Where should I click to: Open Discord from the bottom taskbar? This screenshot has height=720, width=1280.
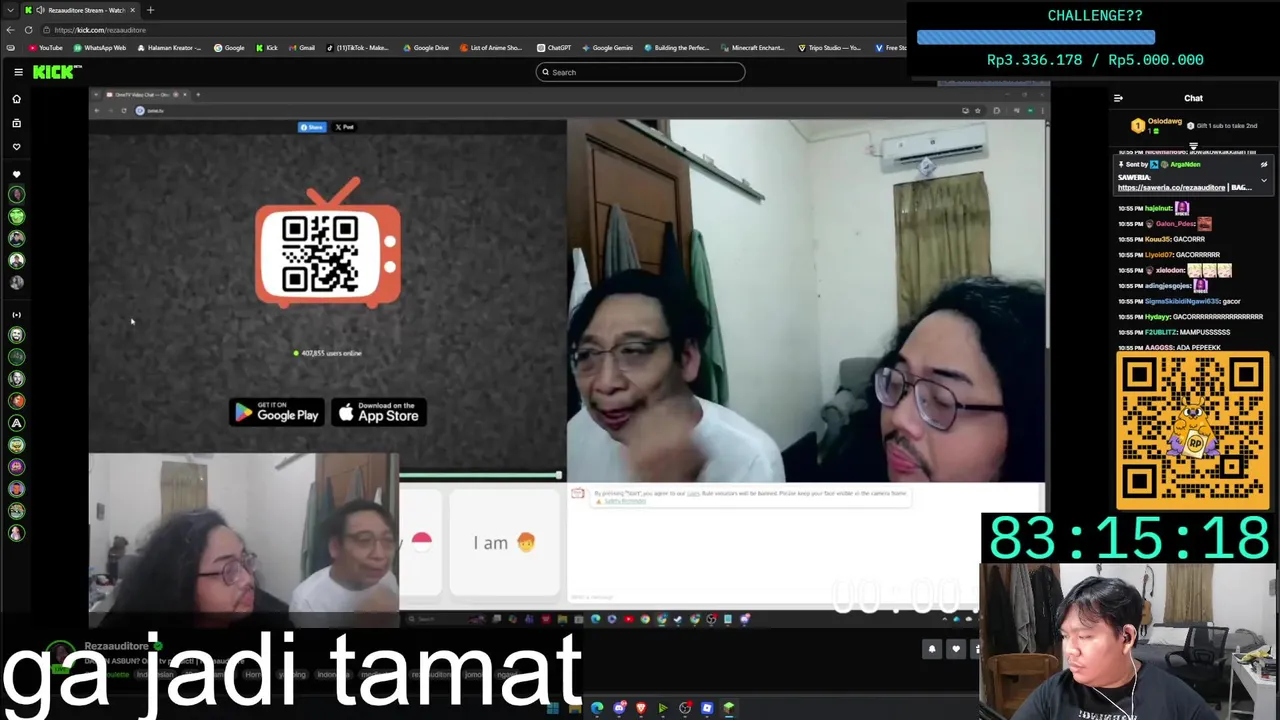(619, 709)
